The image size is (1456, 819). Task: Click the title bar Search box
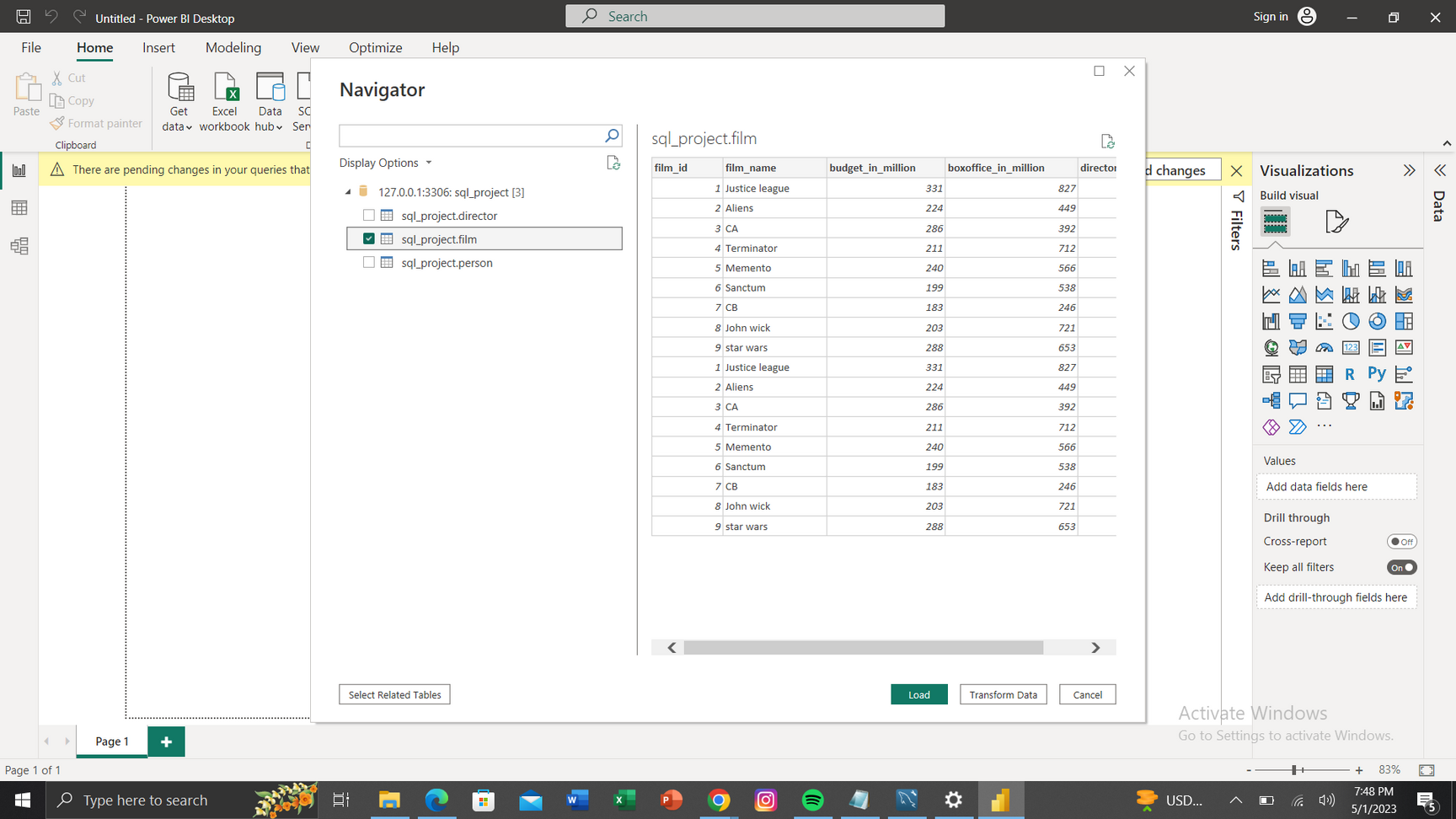tap(755, 16)
